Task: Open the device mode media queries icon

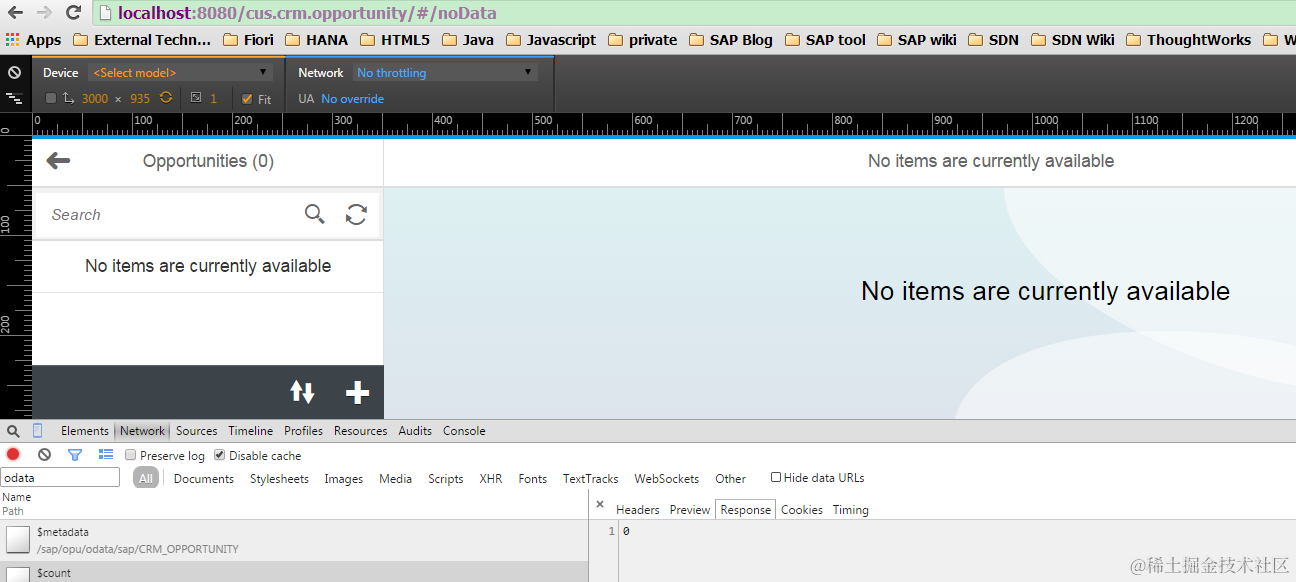Action: 14,98
